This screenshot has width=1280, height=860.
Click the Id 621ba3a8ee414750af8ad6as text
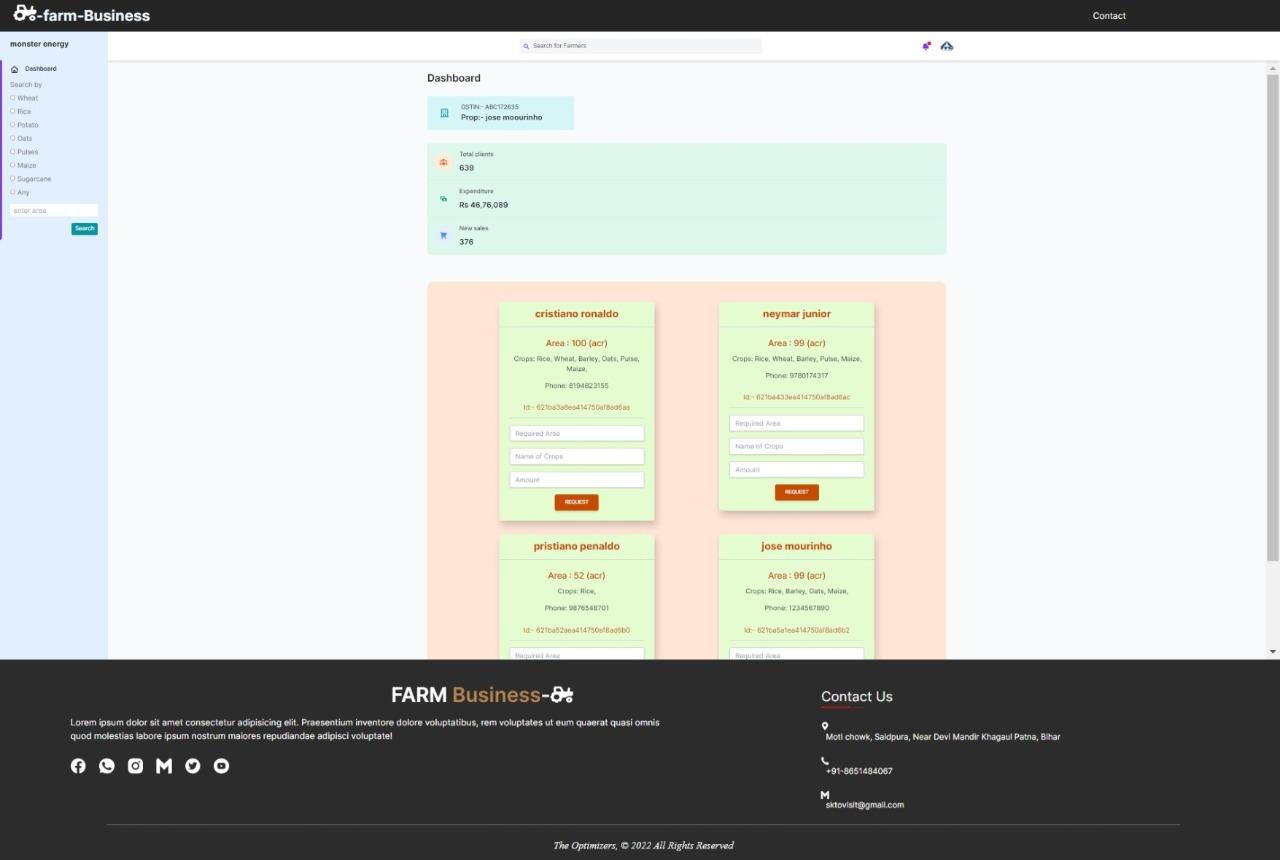pyautogui.click(x=577, y=408)
